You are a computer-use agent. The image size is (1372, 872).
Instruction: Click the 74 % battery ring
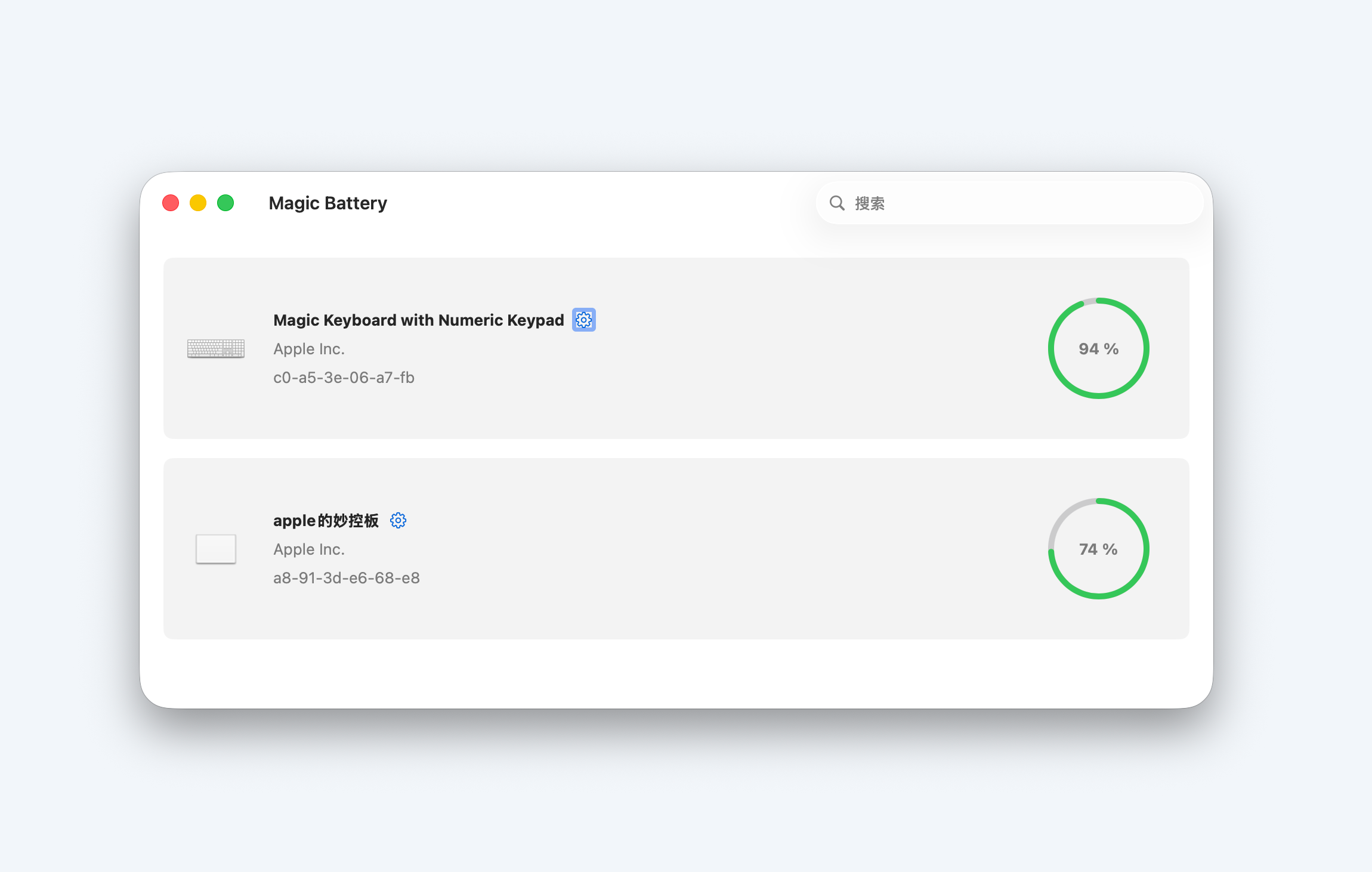tap(1098, 549)
